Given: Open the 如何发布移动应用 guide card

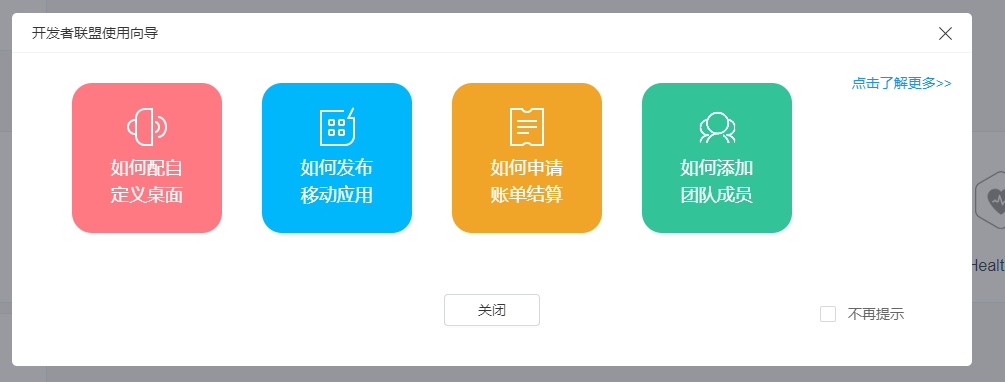Looking at the screenshot, I should click(336, 158).
